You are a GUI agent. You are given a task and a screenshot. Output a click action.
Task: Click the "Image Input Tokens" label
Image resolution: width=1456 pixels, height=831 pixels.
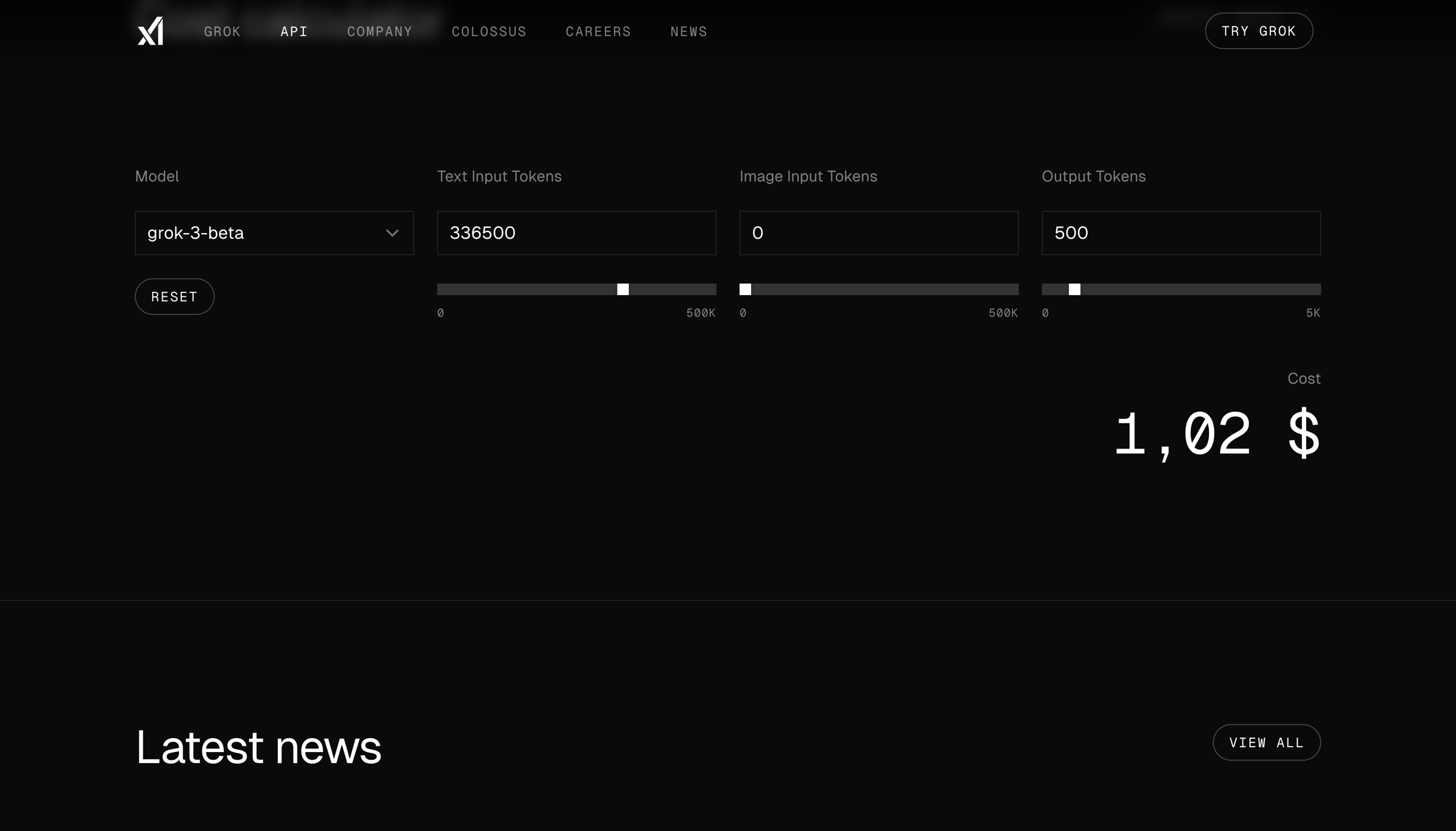pos(808,177)
